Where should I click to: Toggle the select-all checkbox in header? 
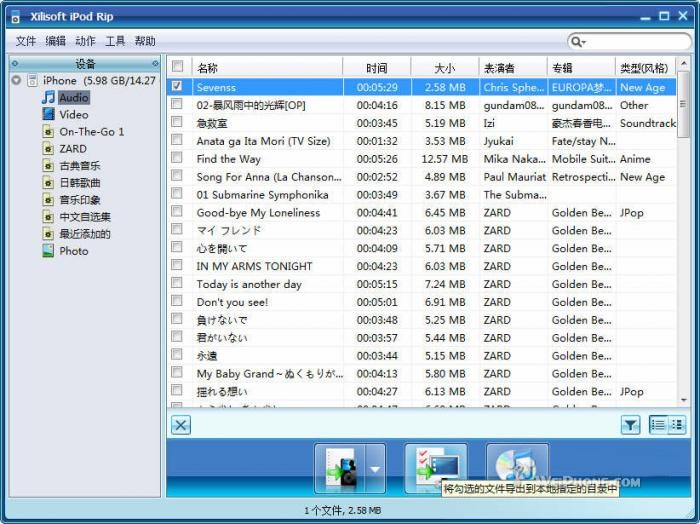[177, 67]
